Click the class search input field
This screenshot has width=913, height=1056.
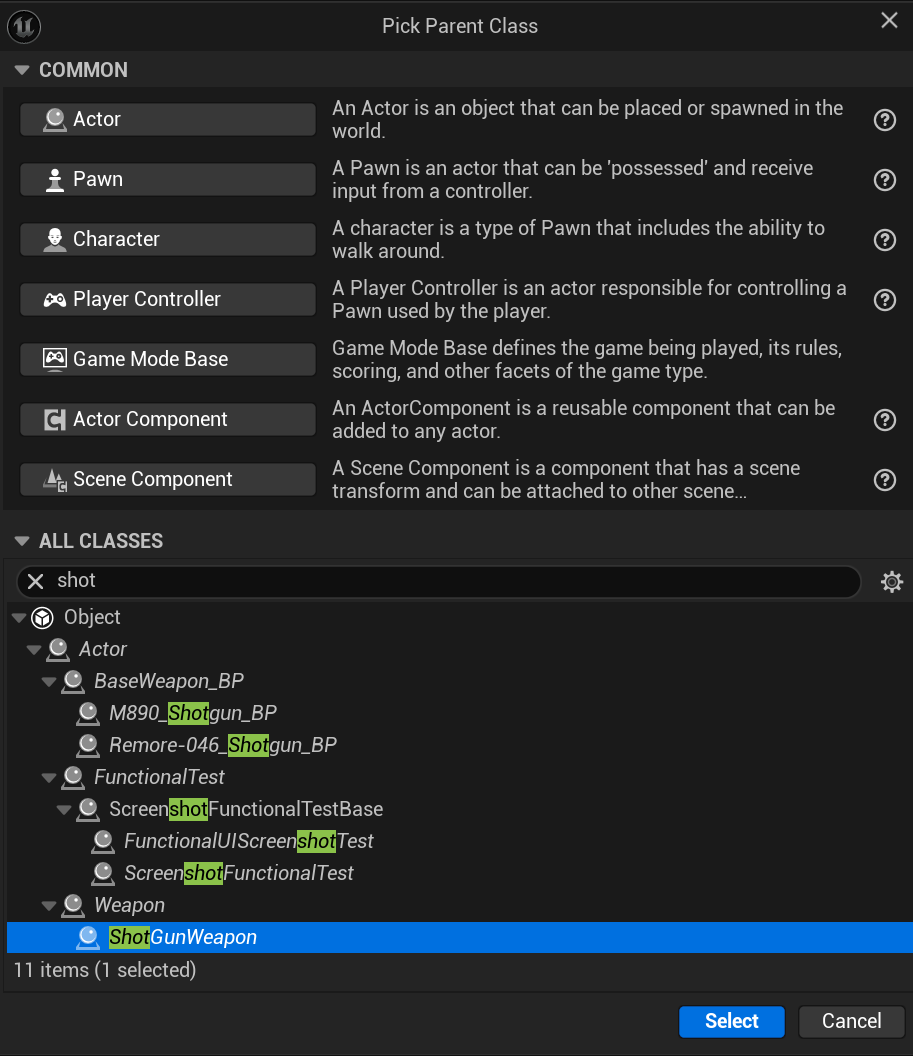pos(450,581)
